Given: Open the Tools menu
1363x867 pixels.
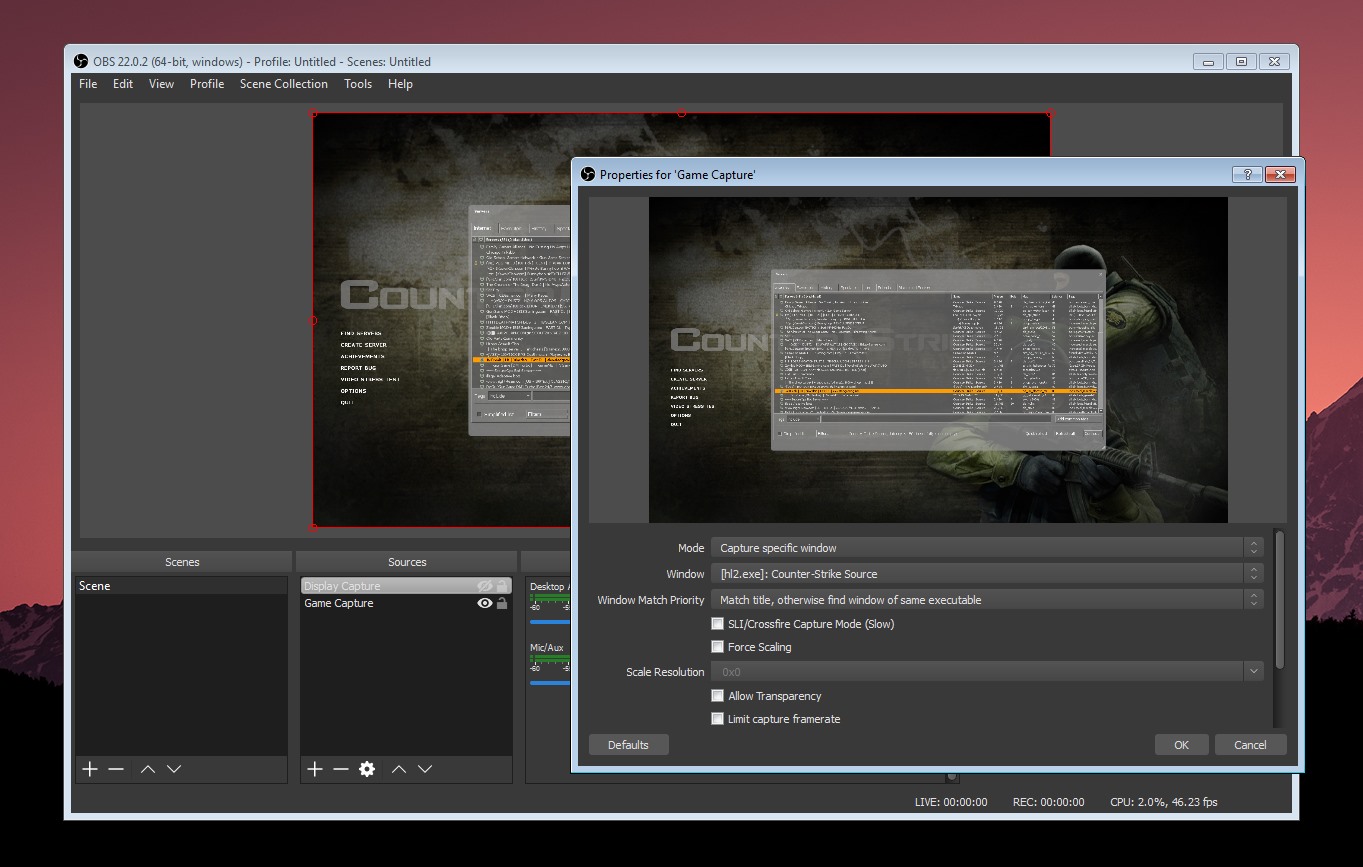Looking at the screenshot, I should 358,84.
